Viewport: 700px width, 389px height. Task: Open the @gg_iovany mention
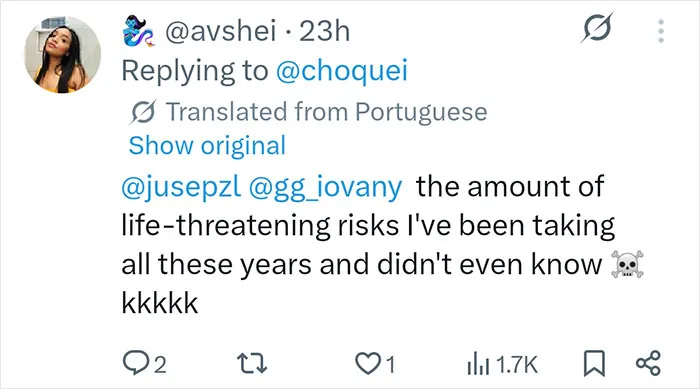pos(325,187)
